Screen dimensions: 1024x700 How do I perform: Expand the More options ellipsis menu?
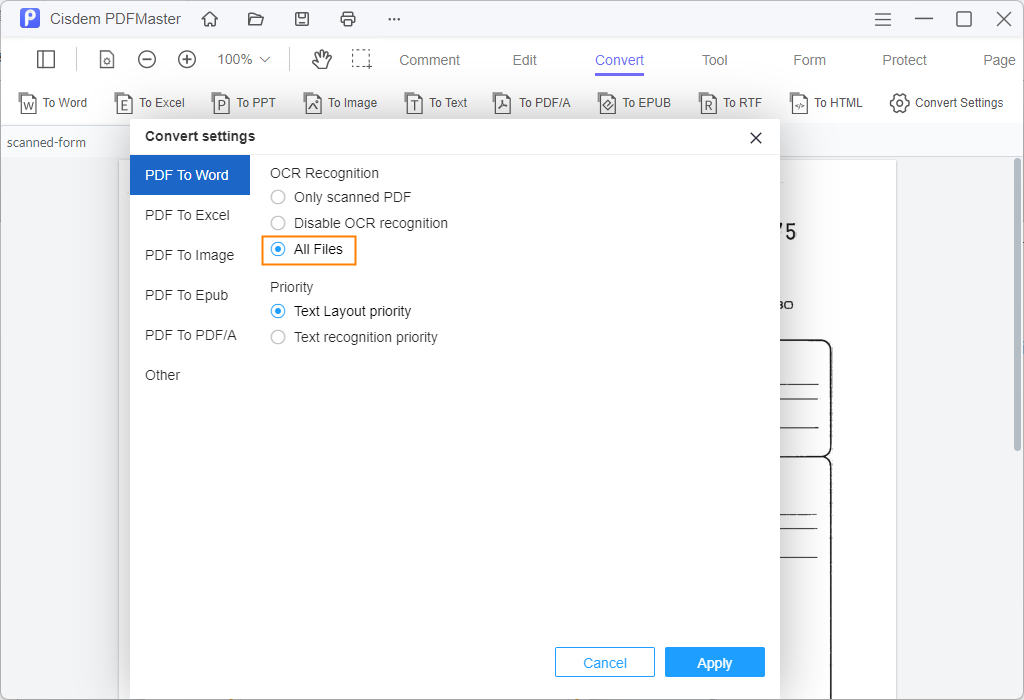[393, 18]
